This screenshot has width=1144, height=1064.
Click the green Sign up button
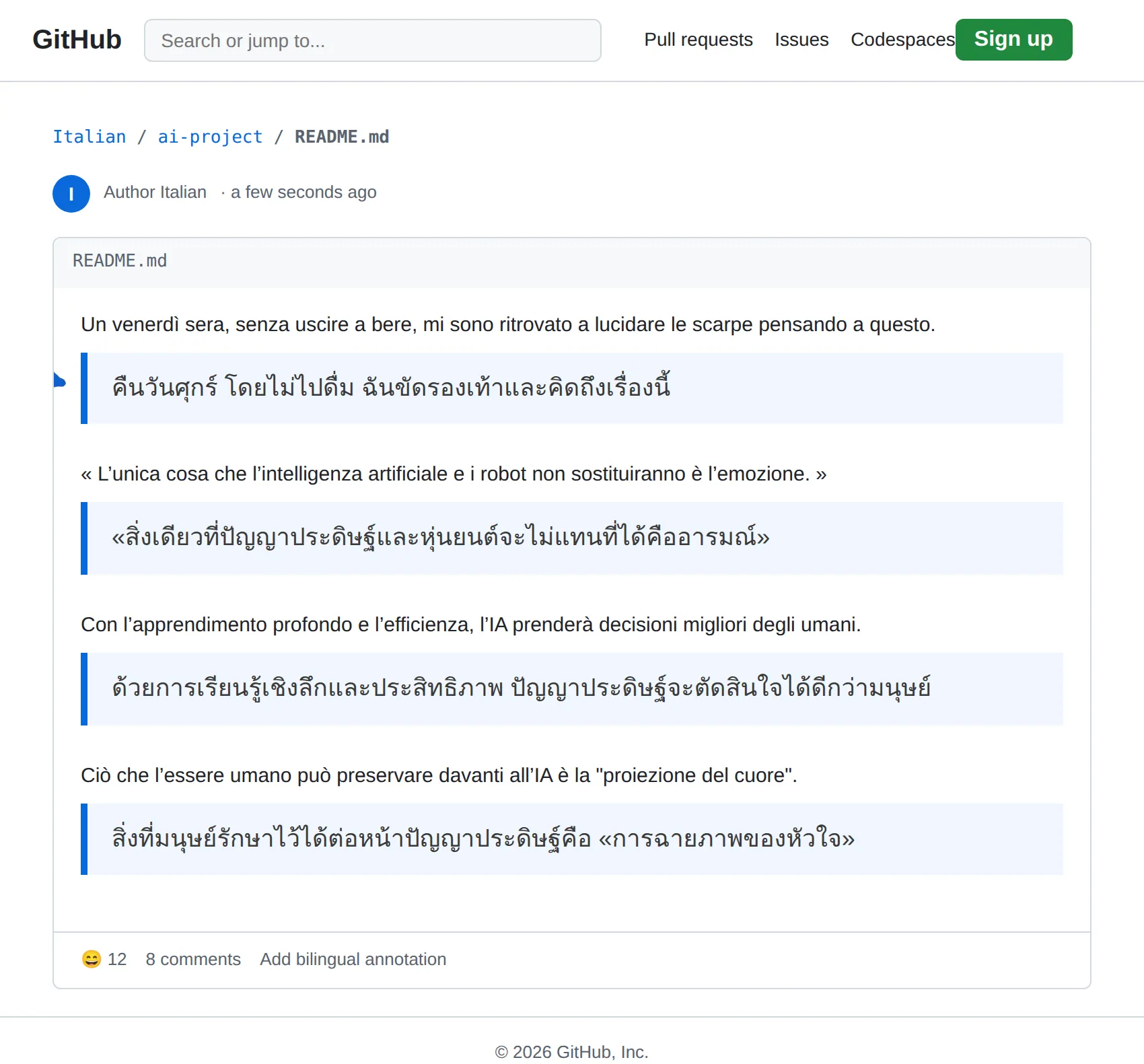(x=1013, y=40)
